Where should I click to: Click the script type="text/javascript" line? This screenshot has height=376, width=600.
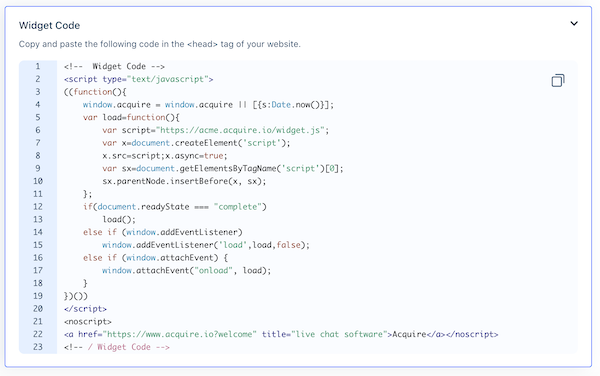coord(139,79)
